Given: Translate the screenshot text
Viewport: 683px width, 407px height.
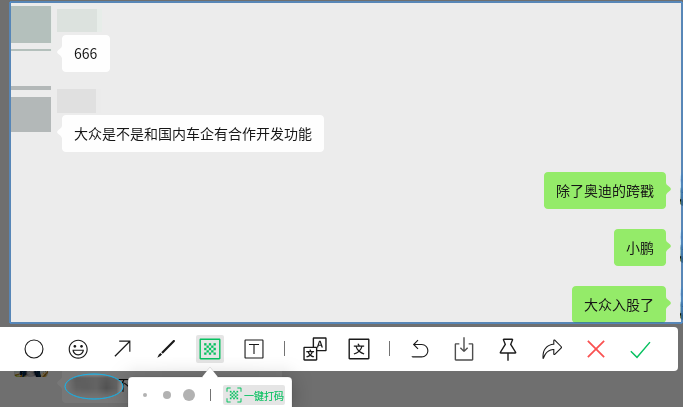Looking at the screenshot, I should point(315,349).
